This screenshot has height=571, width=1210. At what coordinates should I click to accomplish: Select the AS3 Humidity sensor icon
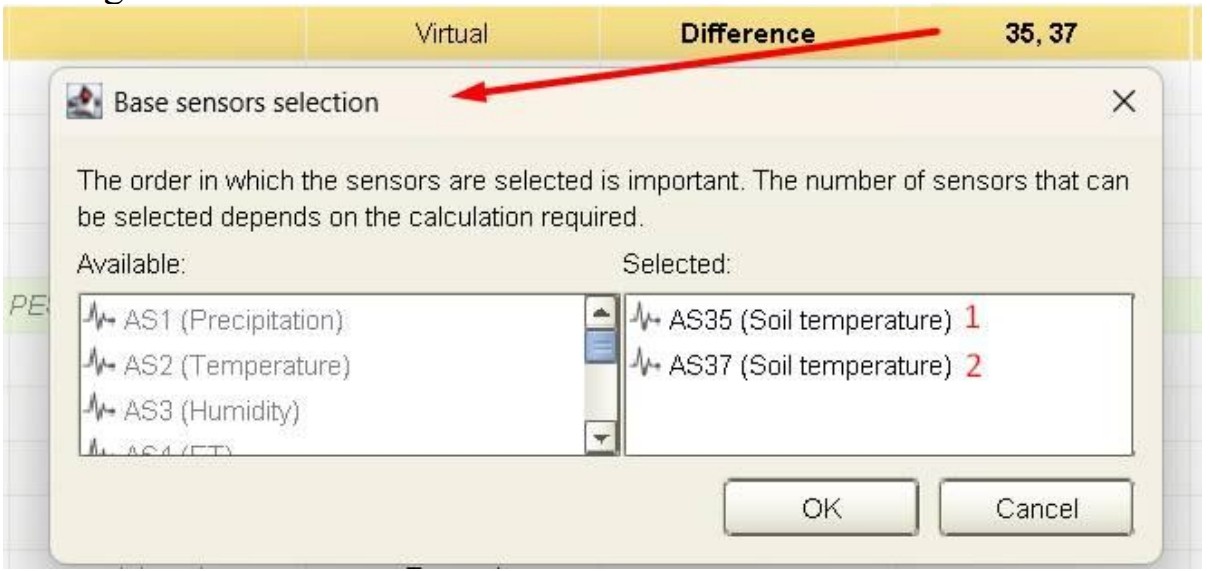pos(102,410)
